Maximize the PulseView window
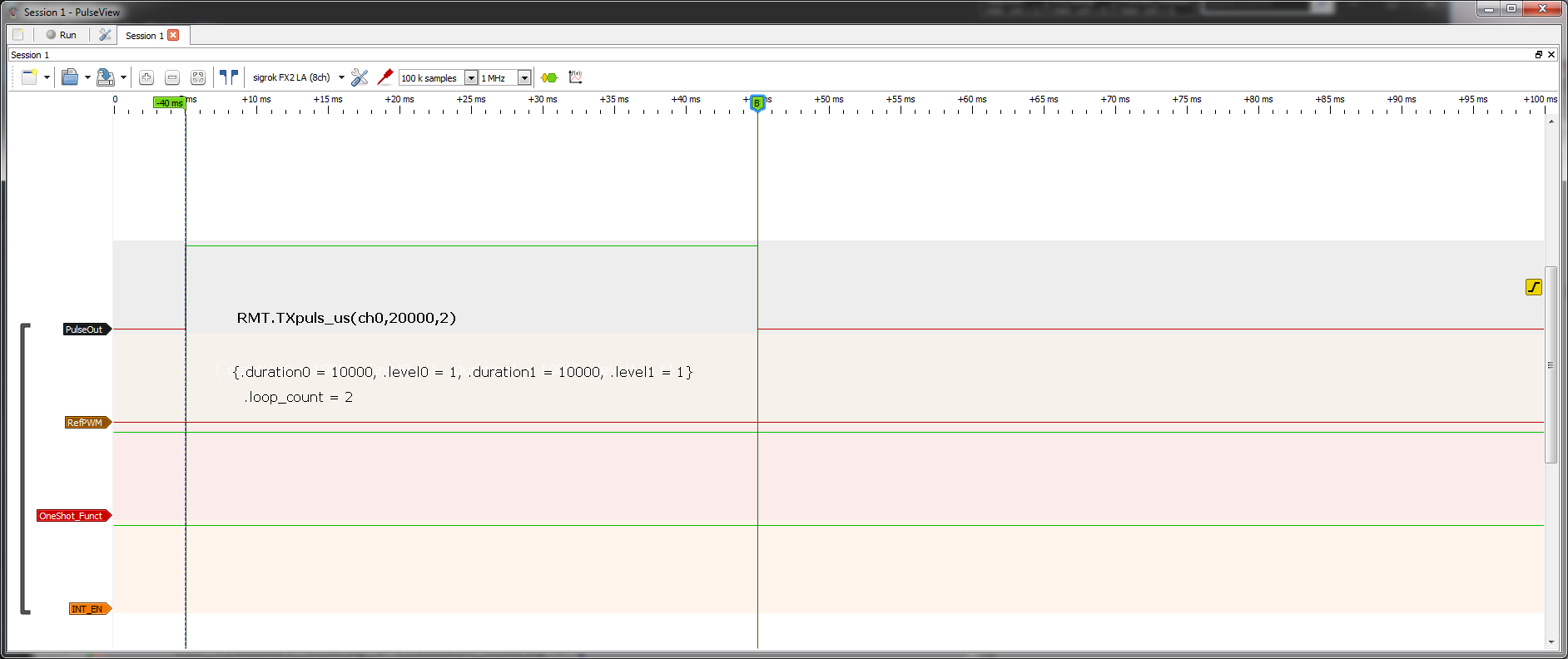Viewport: 1568px width, 659px height. pos(1511,8)
